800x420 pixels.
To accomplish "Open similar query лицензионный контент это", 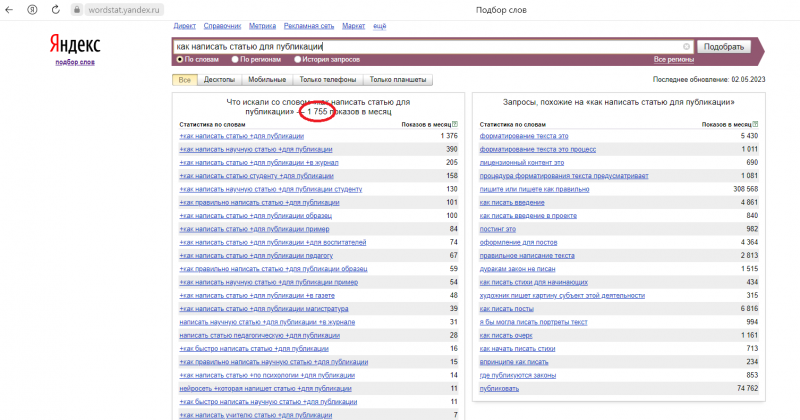I will (x=521, y=163).
